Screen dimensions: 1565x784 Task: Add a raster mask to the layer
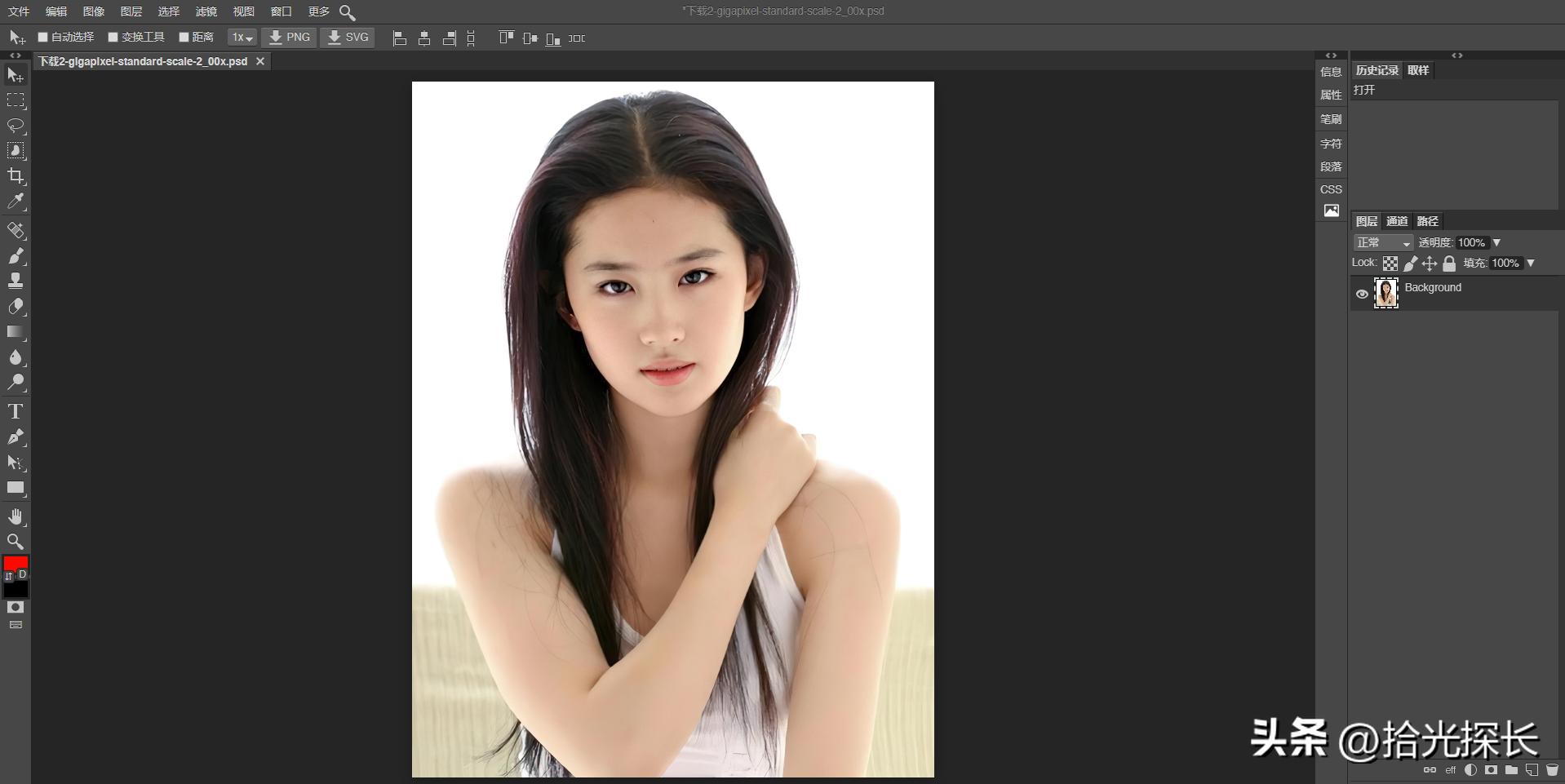1491,769
